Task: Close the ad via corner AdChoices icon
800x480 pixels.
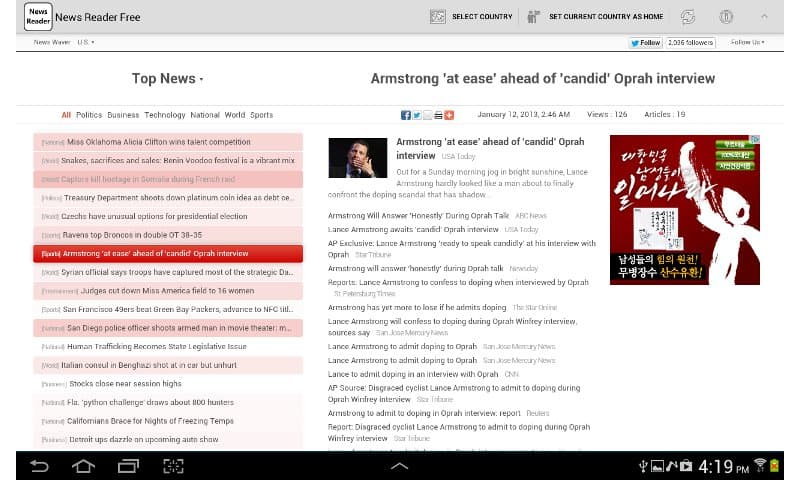Action: [755, 139]
